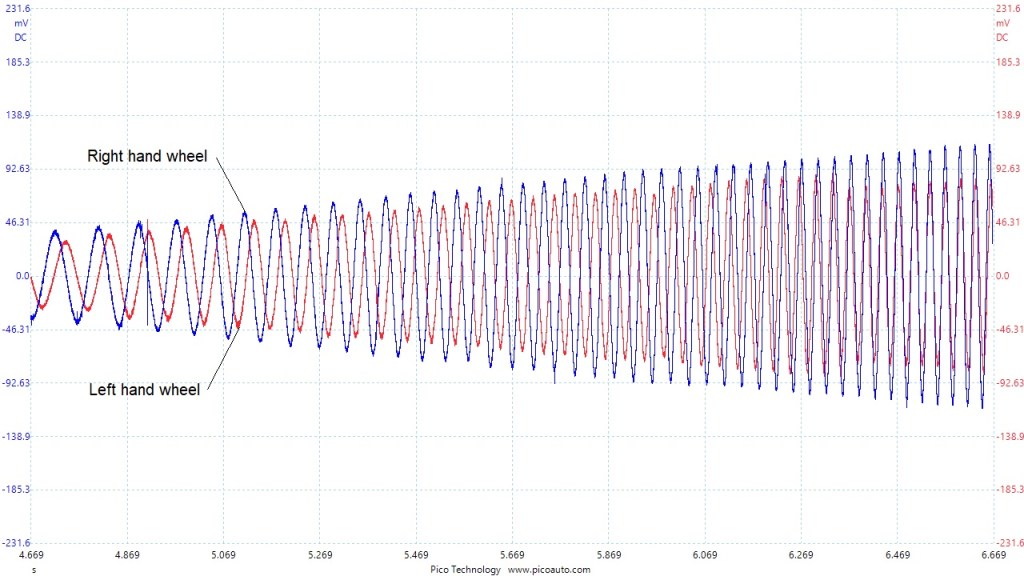Click the red -138.9 right axis value
This screenshot has width=1024, height=576.
[1008, 436]
